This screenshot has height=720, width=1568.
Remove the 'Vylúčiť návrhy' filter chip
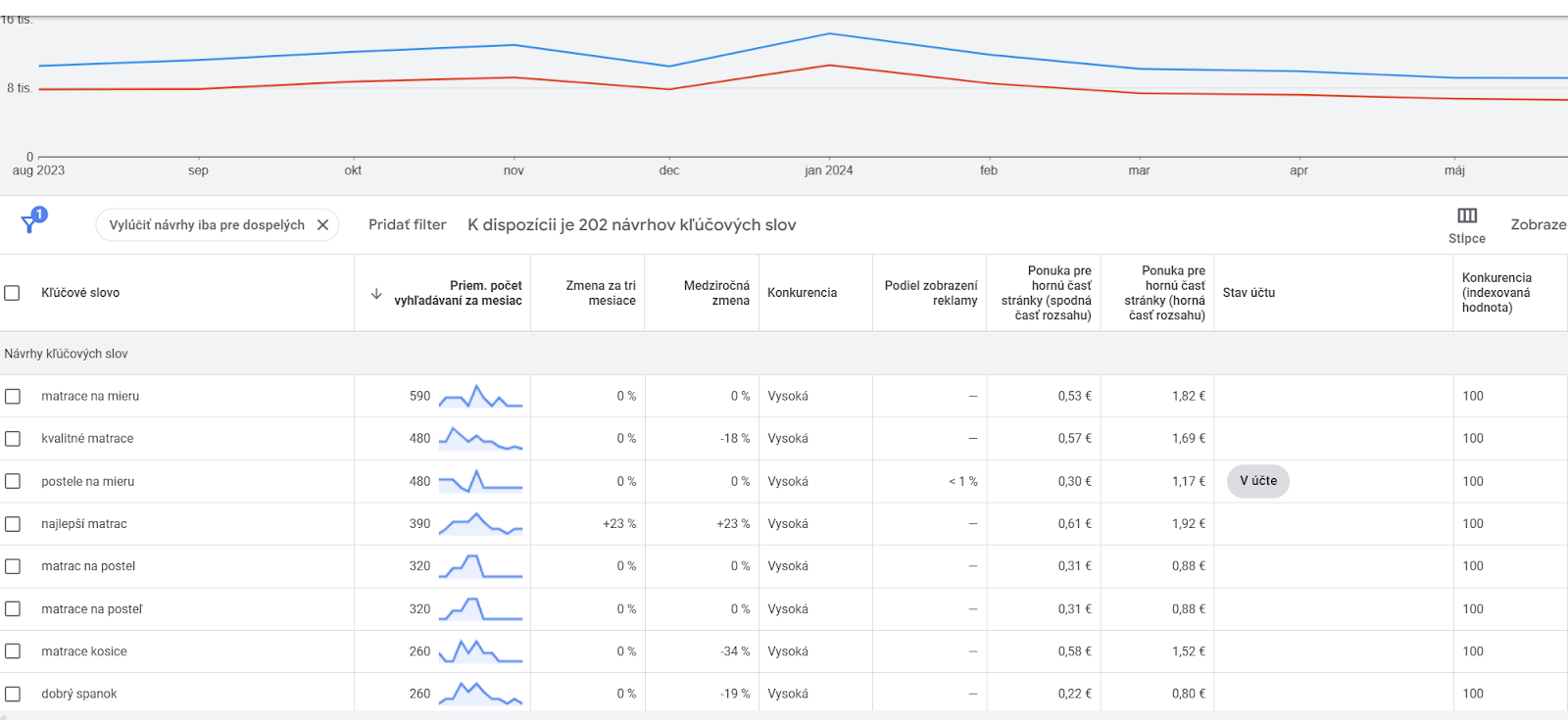click(x=322, y=225)
